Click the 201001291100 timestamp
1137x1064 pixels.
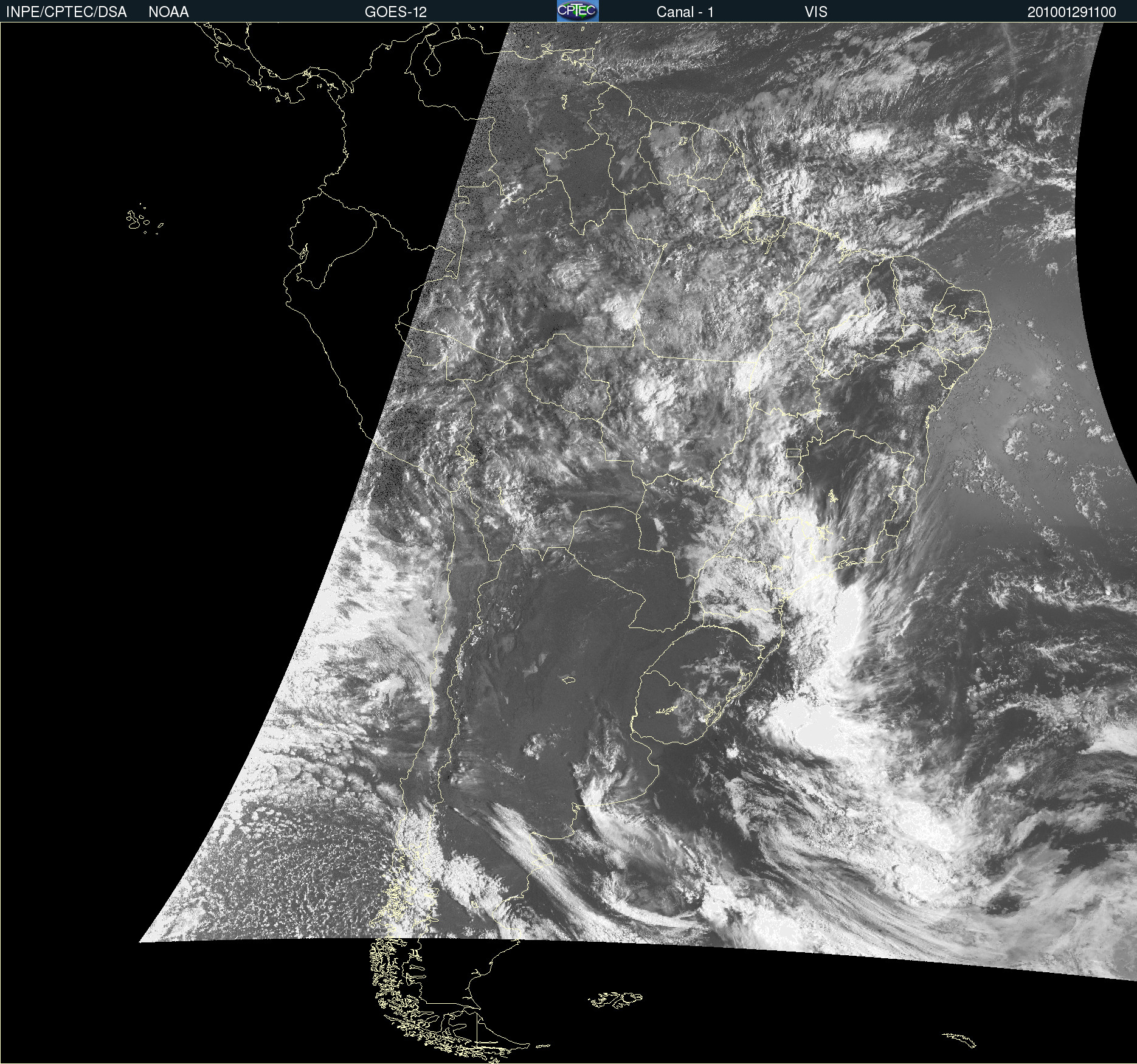pos(1072,12)
